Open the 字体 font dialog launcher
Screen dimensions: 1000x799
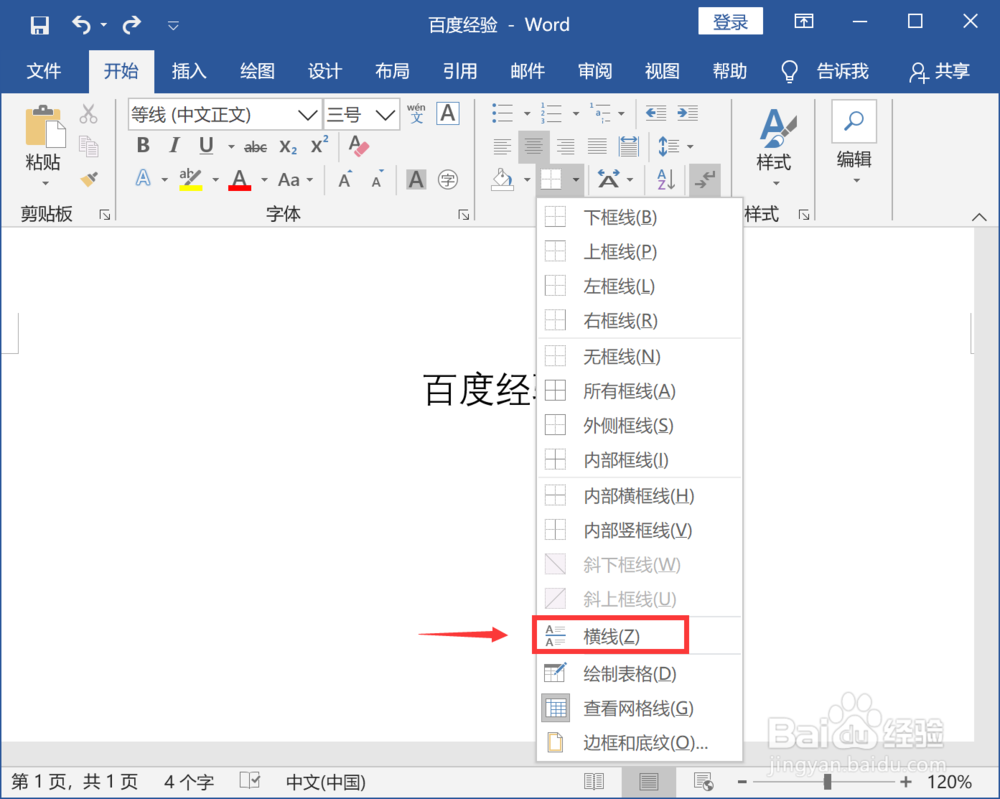[x=464, y=215]
